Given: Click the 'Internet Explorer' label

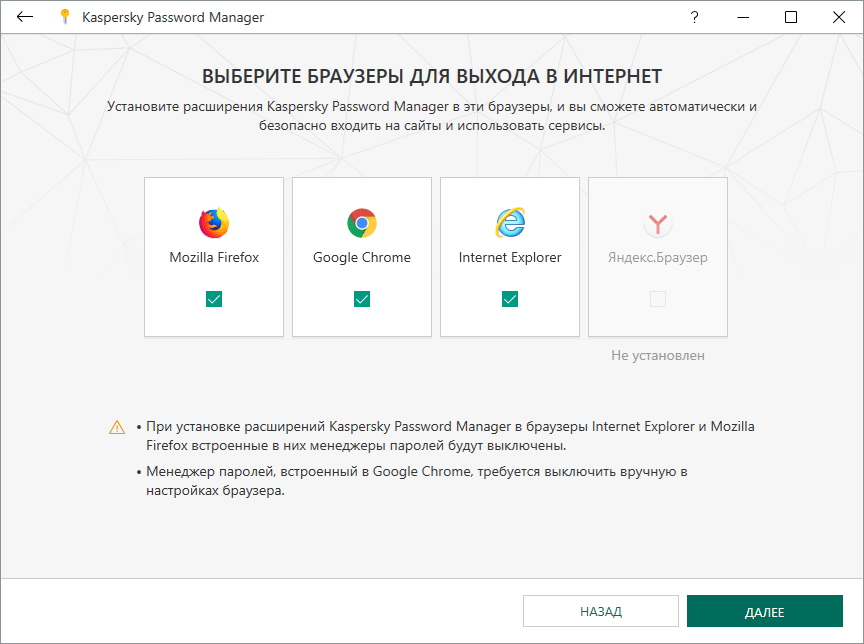Looking at the screenshot, I should click(x=510, y=257).
